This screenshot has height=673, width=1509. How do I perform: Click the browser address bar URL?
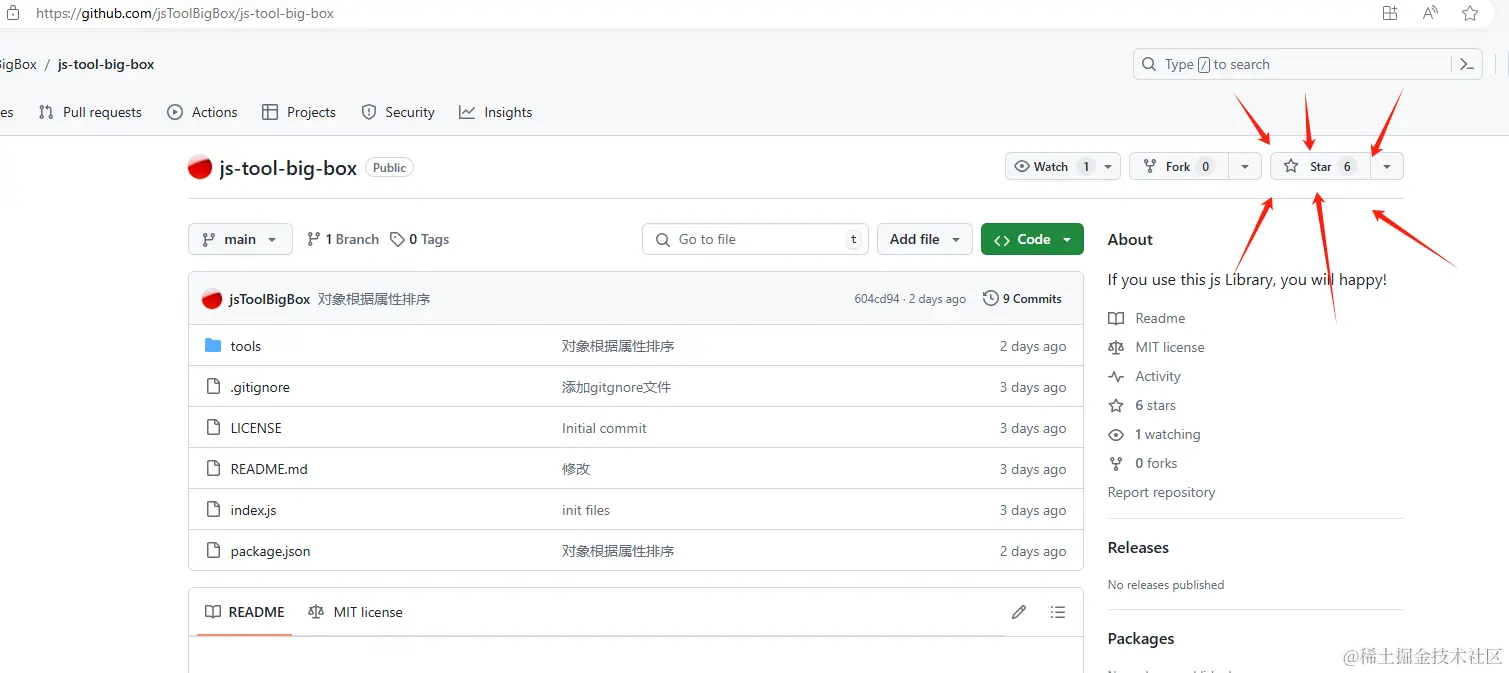pos(185,13)
